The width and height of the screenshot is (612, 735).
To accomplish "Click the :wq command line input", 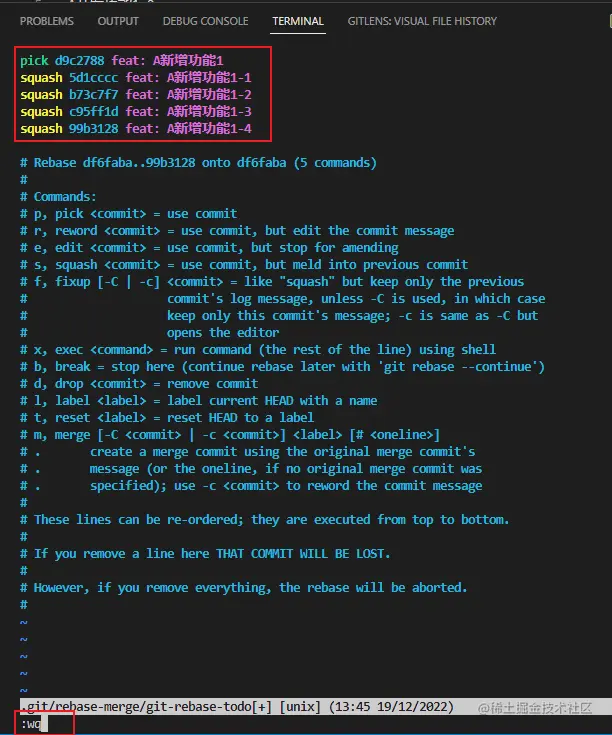I will [x=34, y=724].
